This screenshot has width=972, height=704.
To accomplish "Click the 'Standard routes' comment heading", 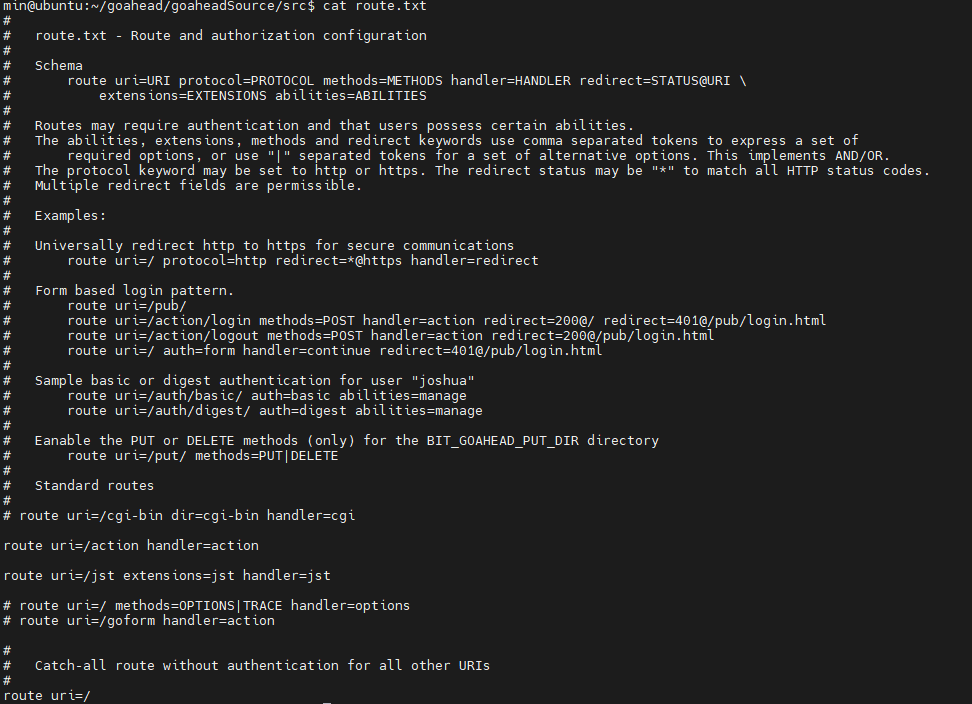I will tap(94, 486).
